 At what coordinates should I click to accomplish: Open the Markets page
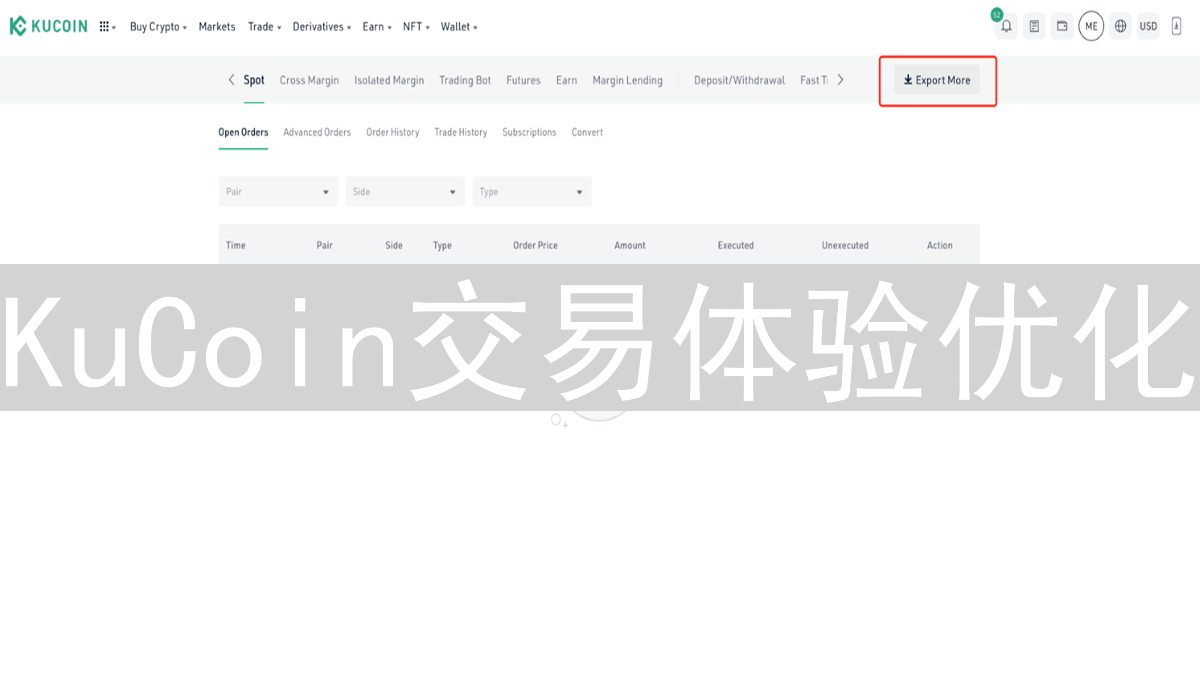click(217, 27)
